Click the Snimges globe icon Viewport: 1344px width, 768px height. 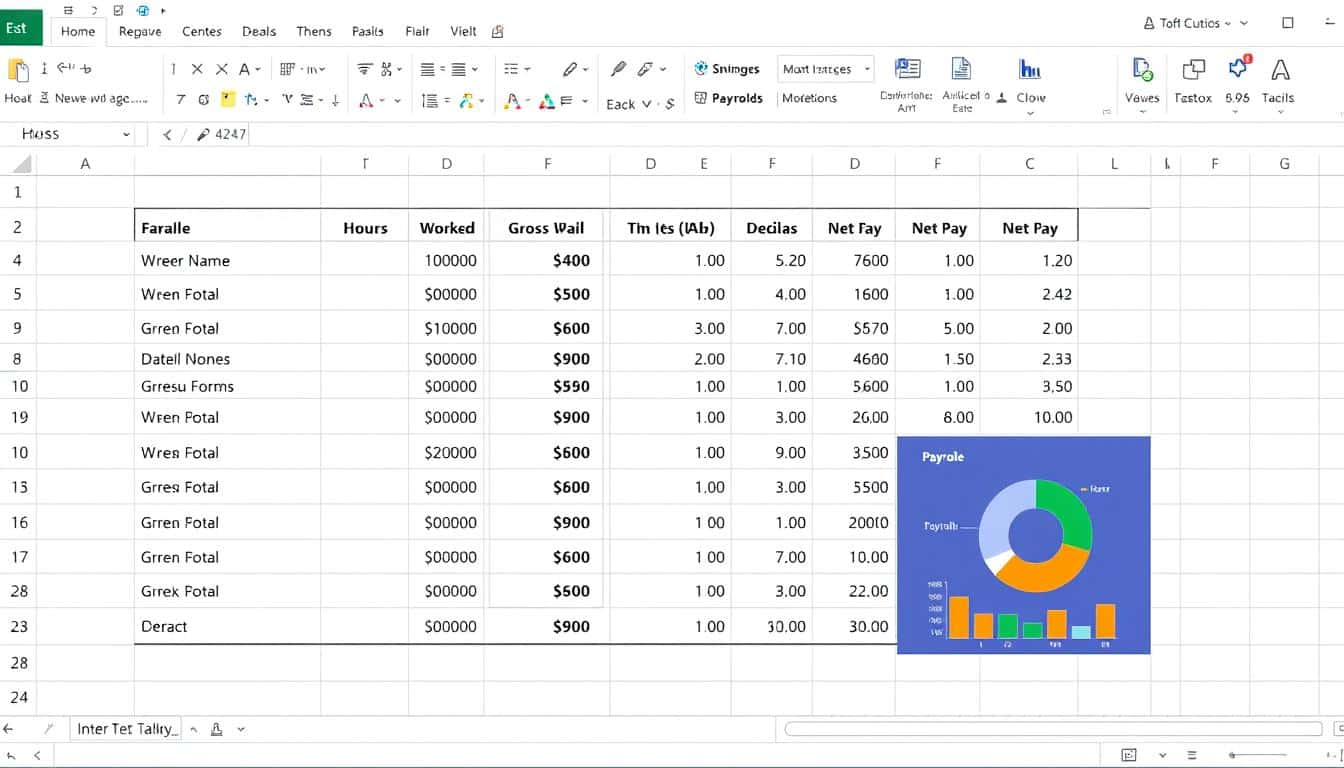coord(702,68)
